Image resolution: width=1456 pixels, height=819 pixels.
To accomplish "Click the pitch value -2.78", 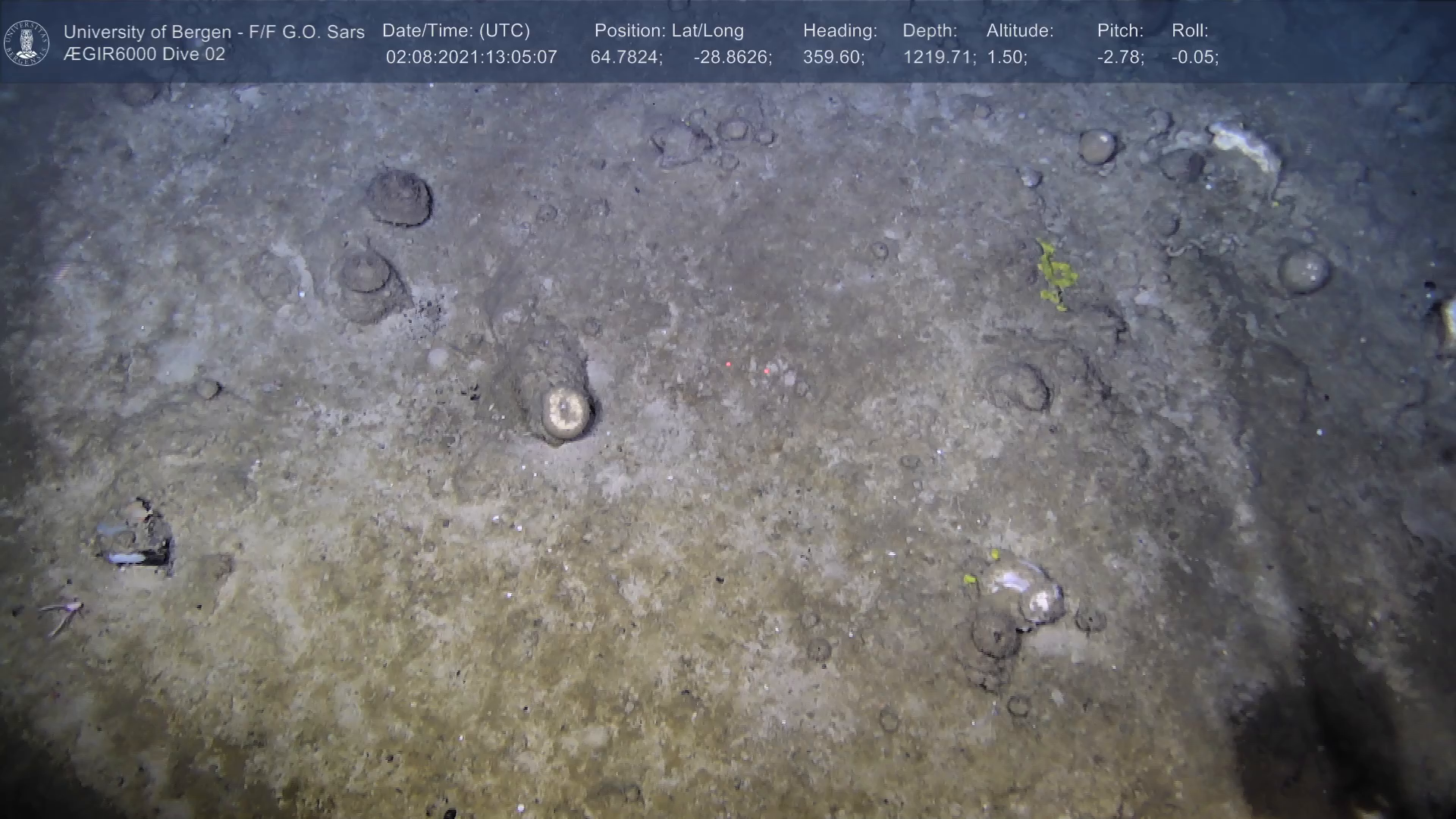I will coord(1120,58).
